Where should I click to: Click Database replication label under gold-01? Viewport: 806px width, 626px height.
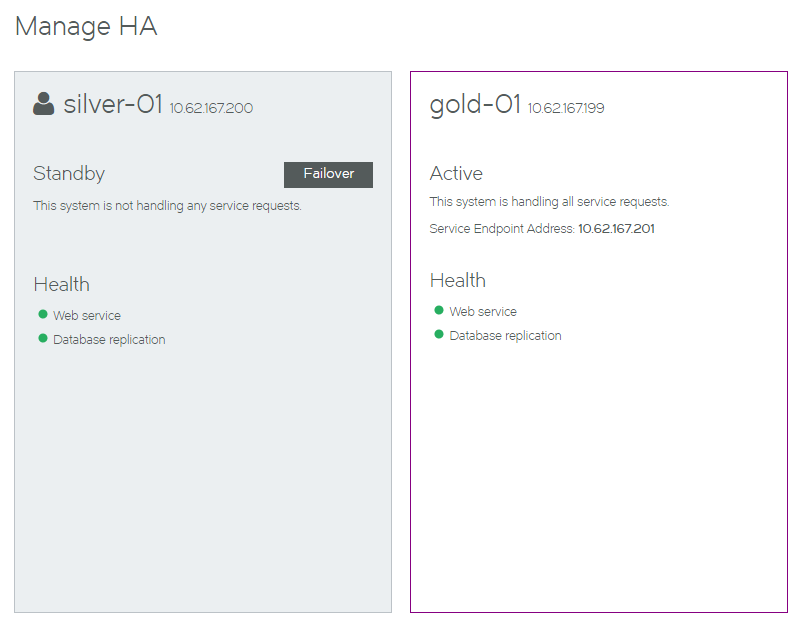(x=505, y=336)
